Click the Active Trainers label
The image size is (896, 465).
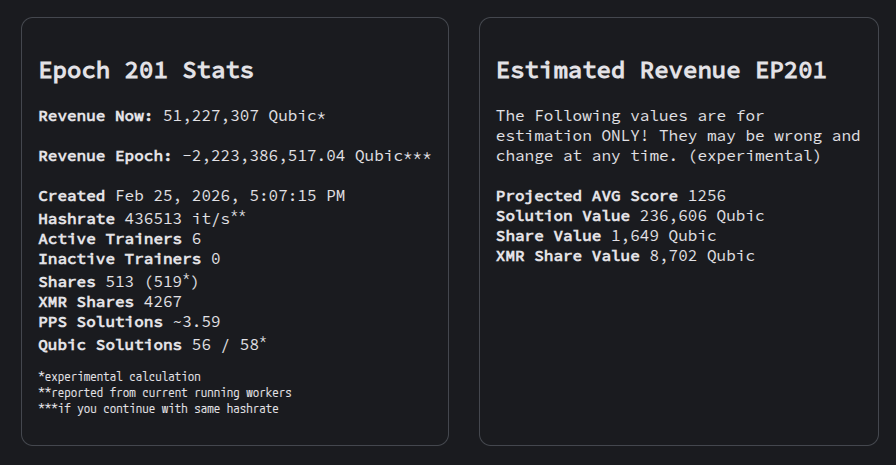click(x=110, y=239)
